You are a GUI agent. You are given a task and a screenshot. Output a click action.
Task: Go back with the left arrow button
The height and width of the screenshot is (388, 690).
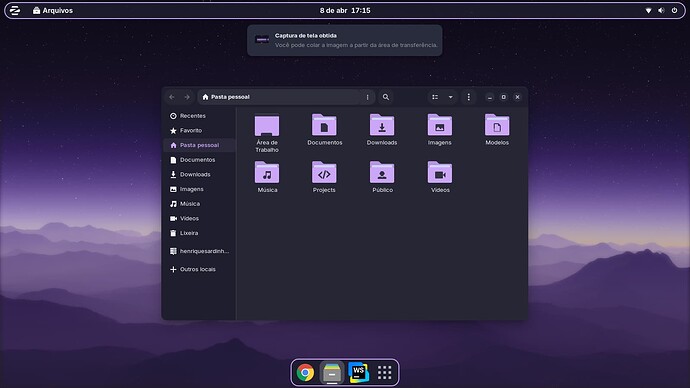pyautogui.click(x=172, y=97)
